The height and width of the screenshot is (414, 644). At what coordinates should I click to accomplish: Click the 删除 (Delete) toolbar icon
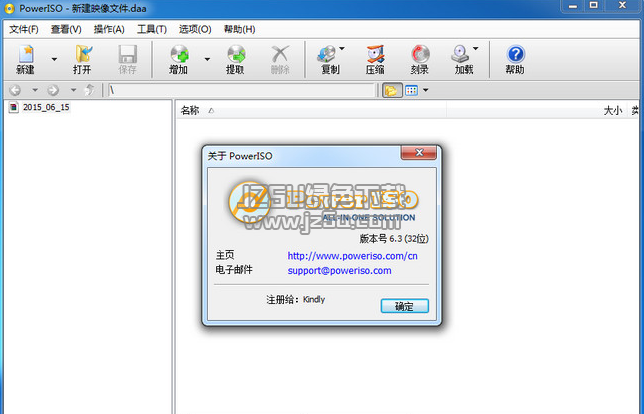(280, 60)
